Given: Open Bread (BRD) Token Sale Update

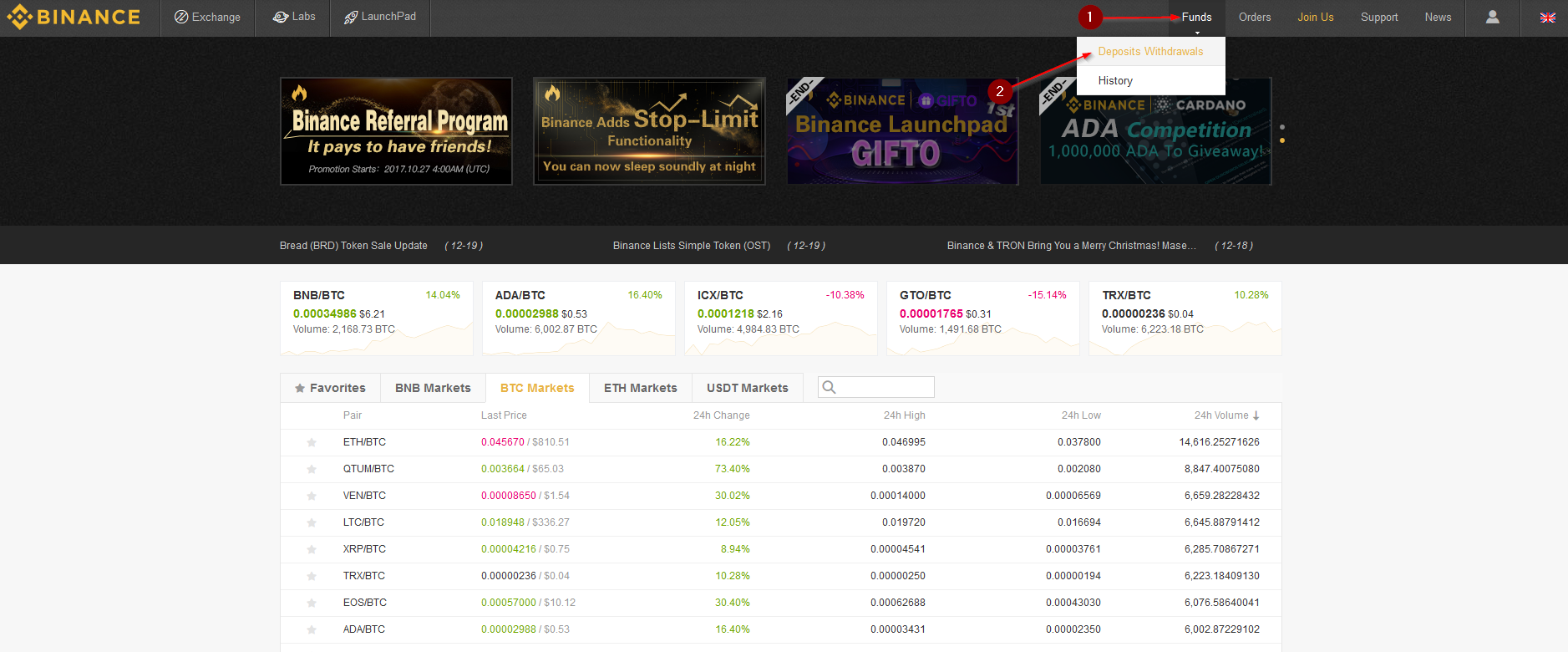Looking at the screenshot, I should pyautogui.click(x=353, y=246).
